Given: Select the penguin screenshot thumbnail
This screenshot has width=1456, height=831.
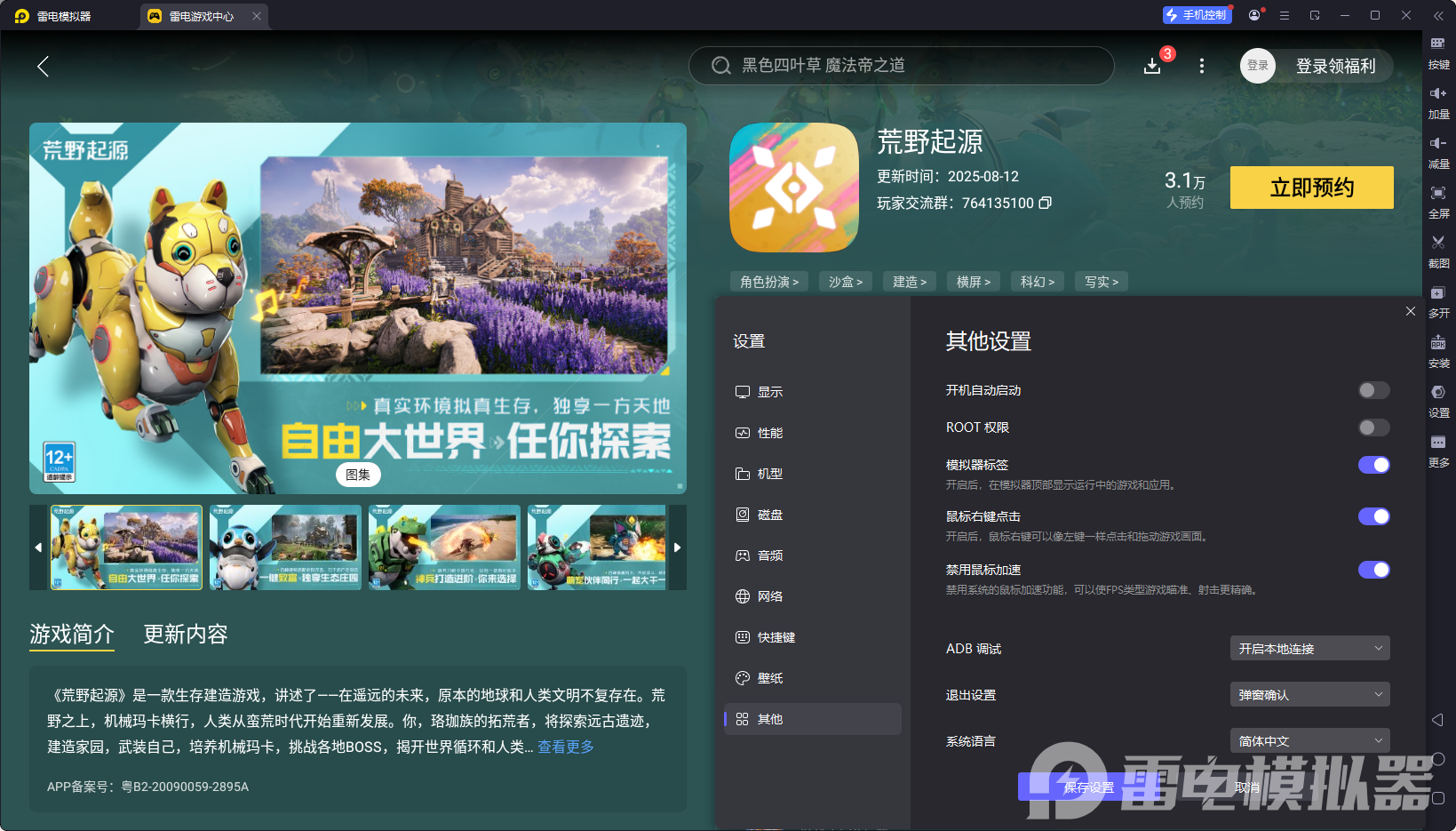Looking at the screenshot, I should click(x=284, y=547).
